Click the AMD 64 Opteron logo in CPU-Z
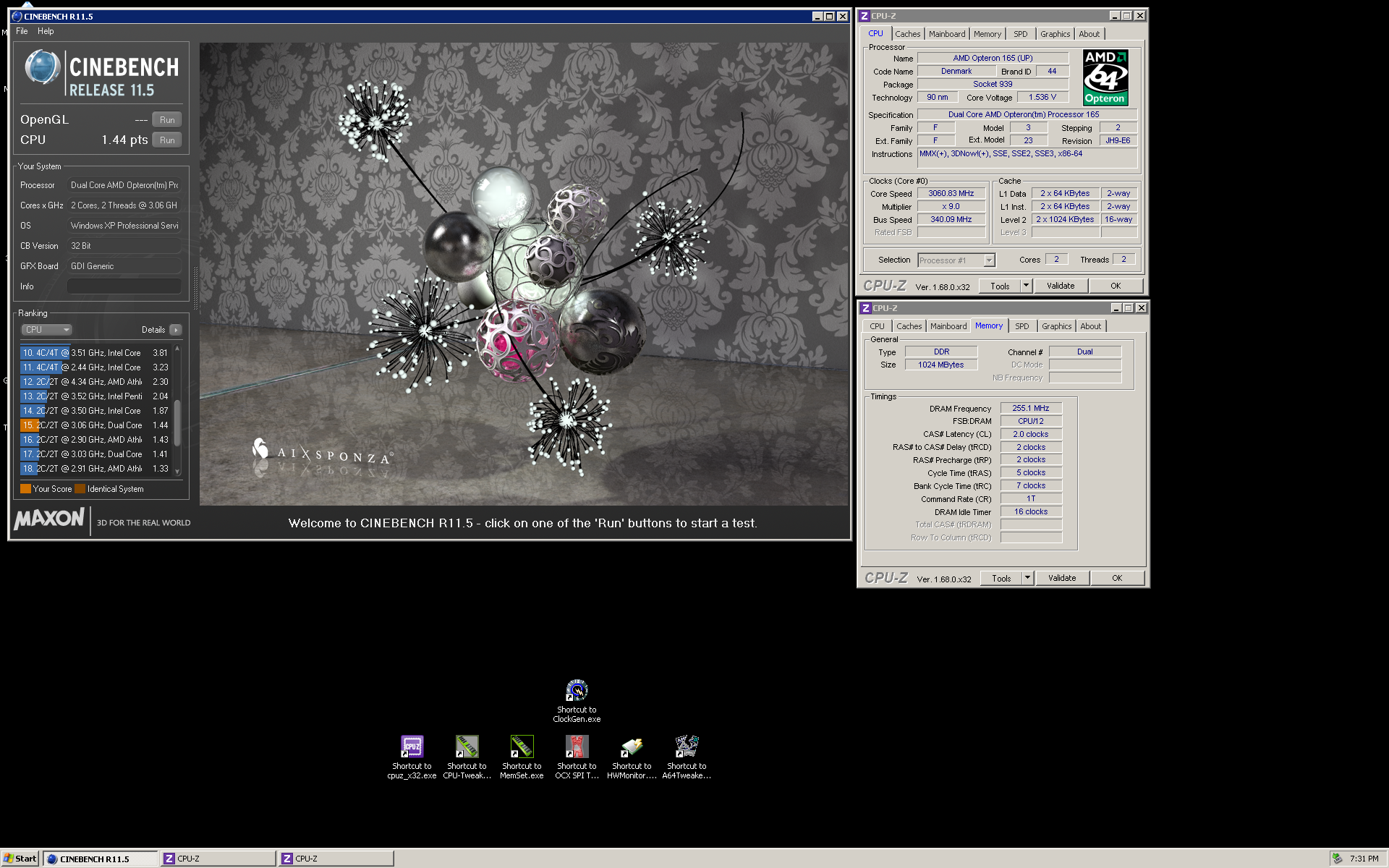The height and width of the screenshot is (868, 1389). pos(1105,77)
